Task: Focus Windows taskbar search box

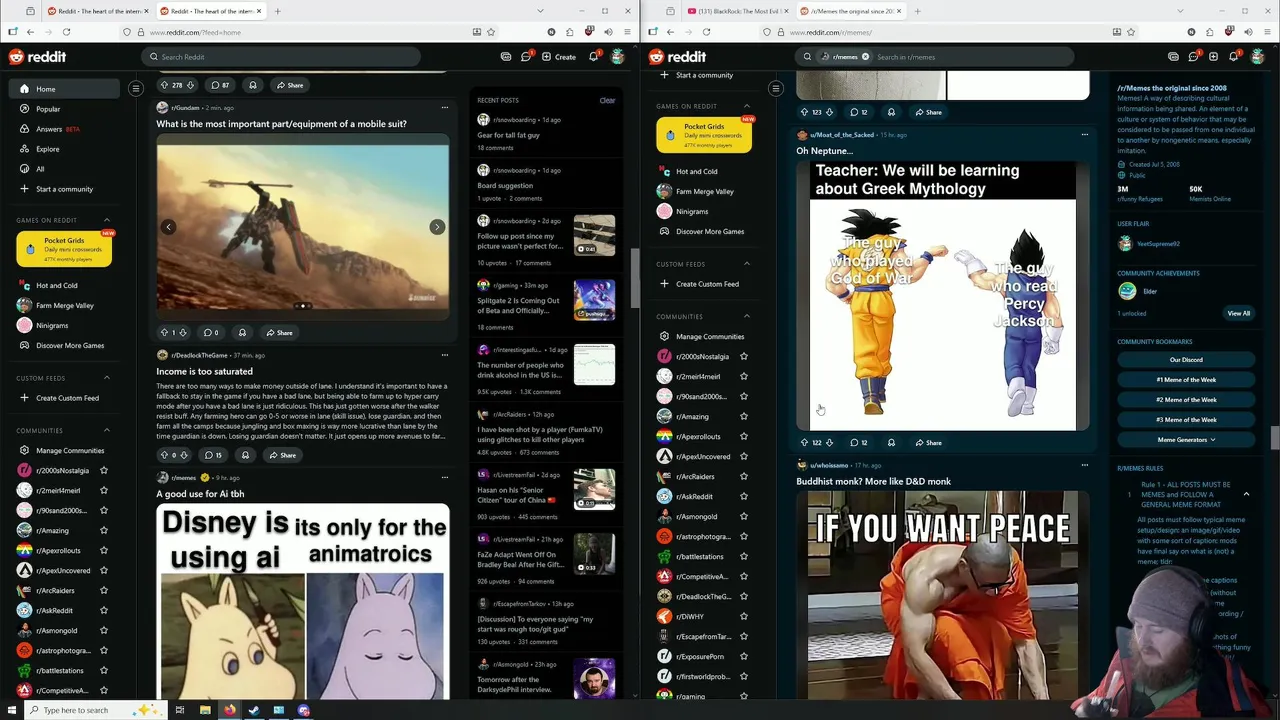Action: click(95, 710)
